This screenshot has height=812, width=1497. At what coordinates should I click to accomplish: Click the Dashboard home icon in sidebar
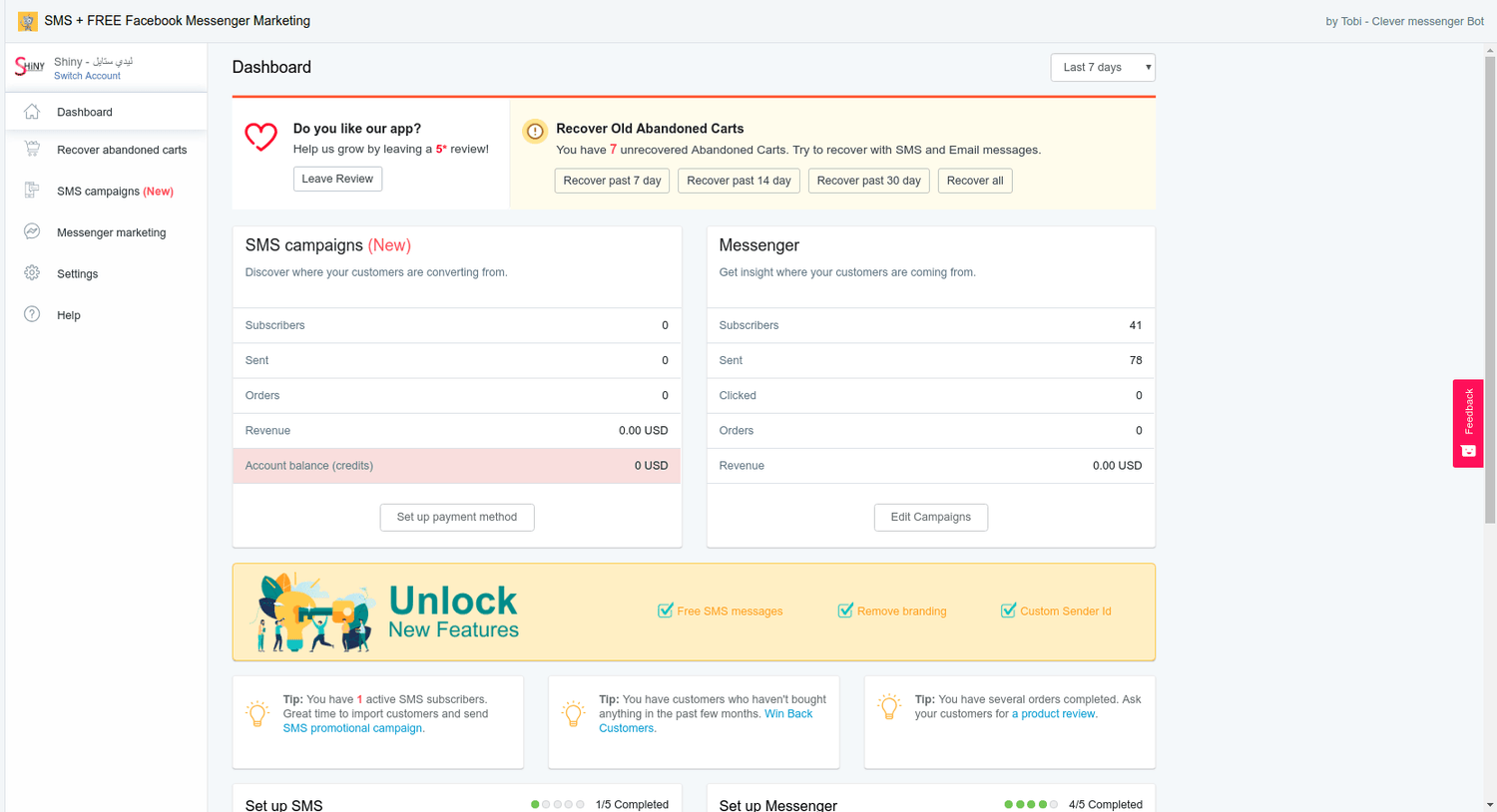tap(32, 112)
